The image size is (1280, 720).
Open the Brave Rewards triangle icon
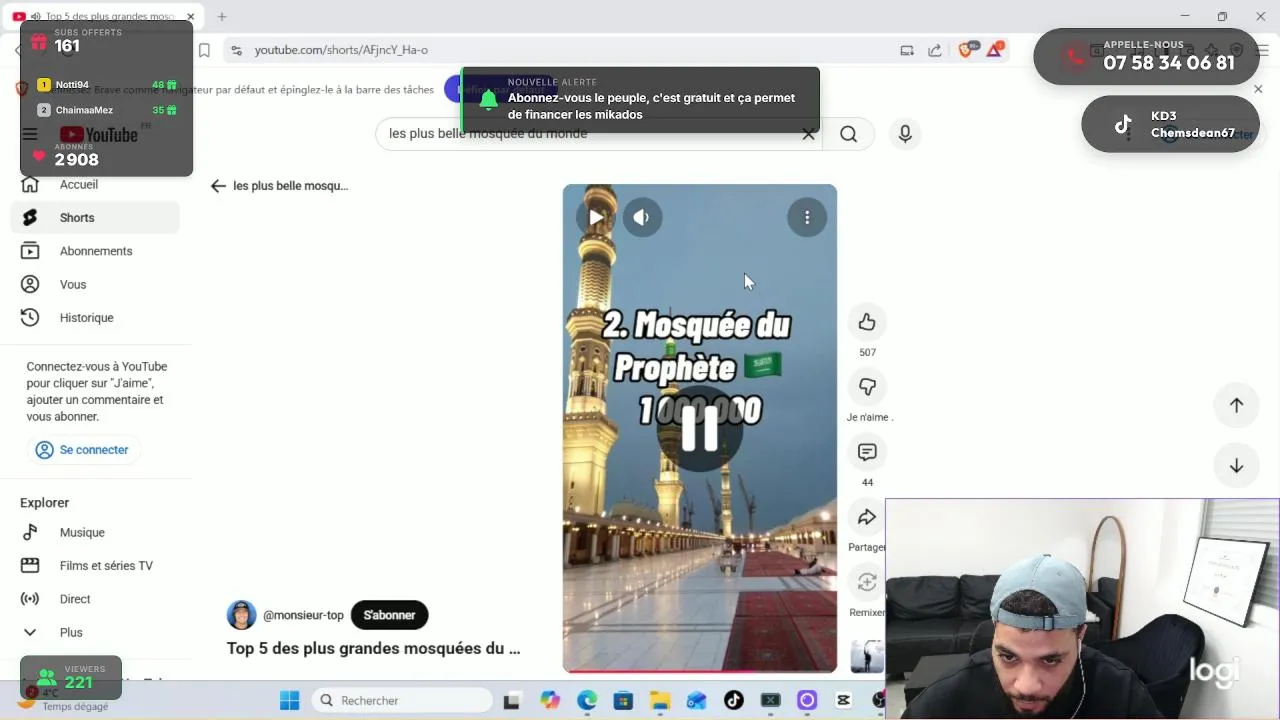pyautogui.click(x=995, y=50)
